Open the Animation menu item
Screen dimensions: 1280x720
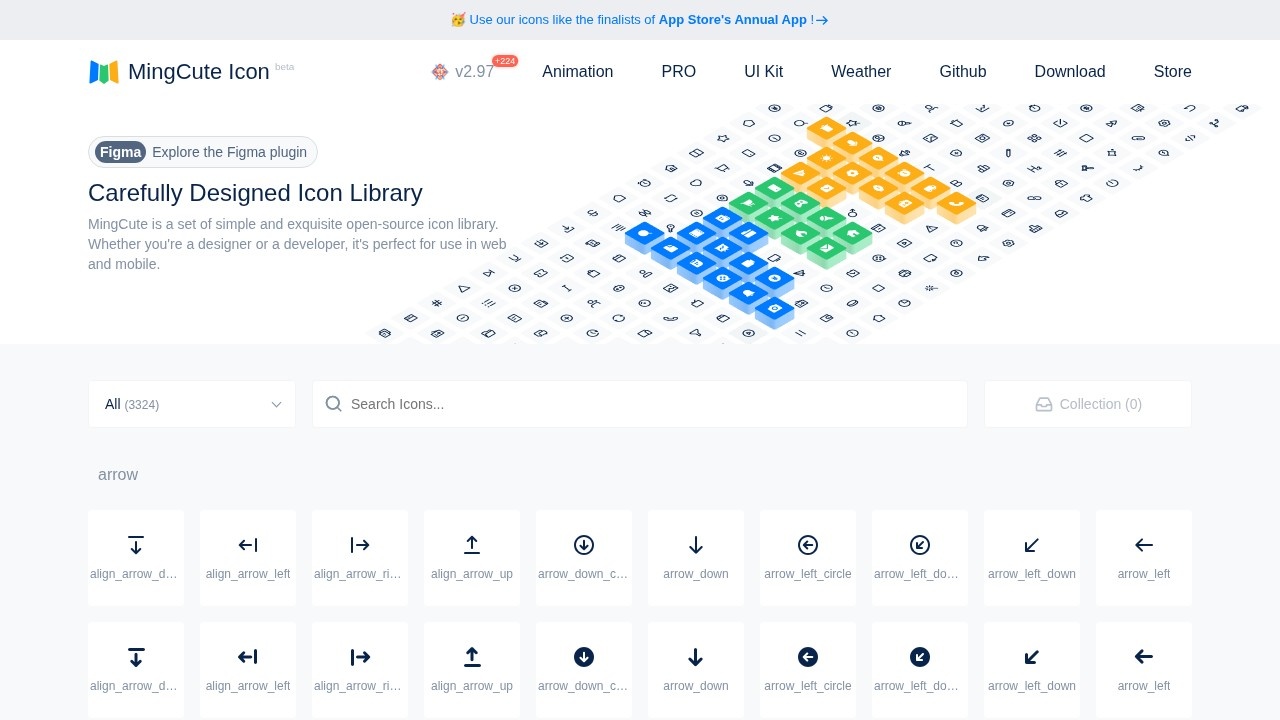577,72
